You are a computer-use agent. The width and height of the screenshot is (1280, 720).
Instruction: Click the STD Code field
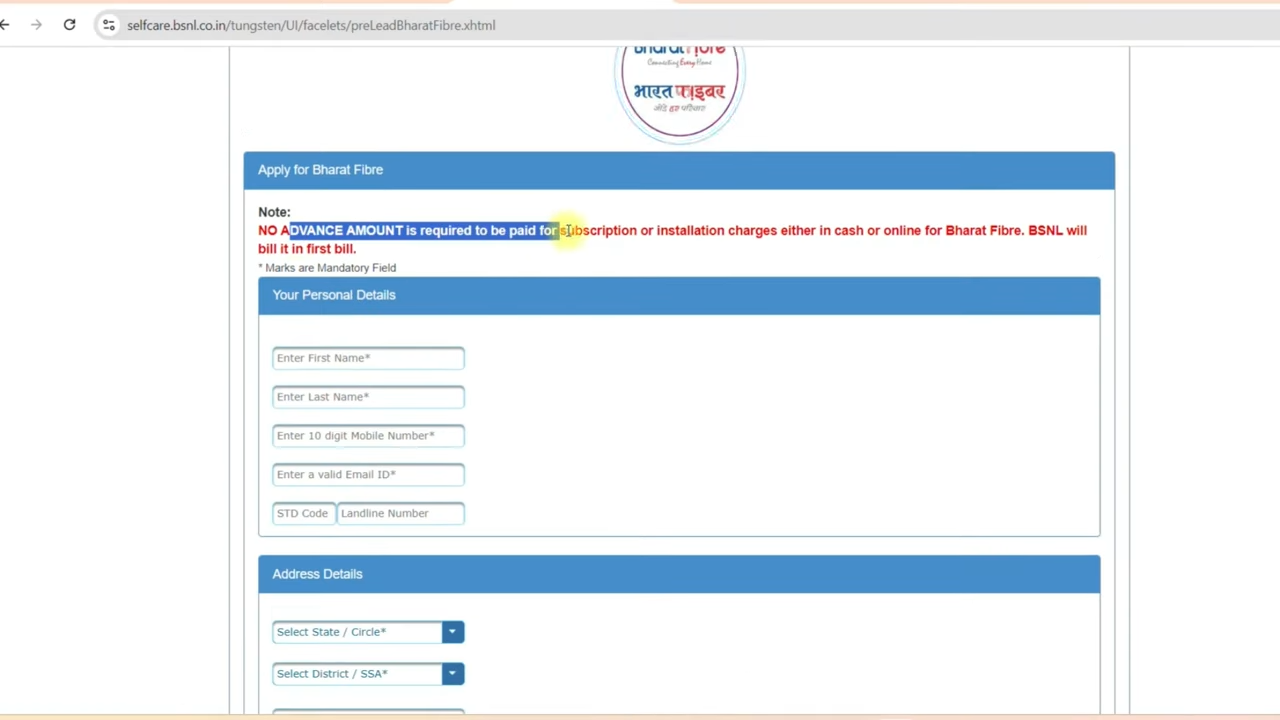click(x=303, y=513)
